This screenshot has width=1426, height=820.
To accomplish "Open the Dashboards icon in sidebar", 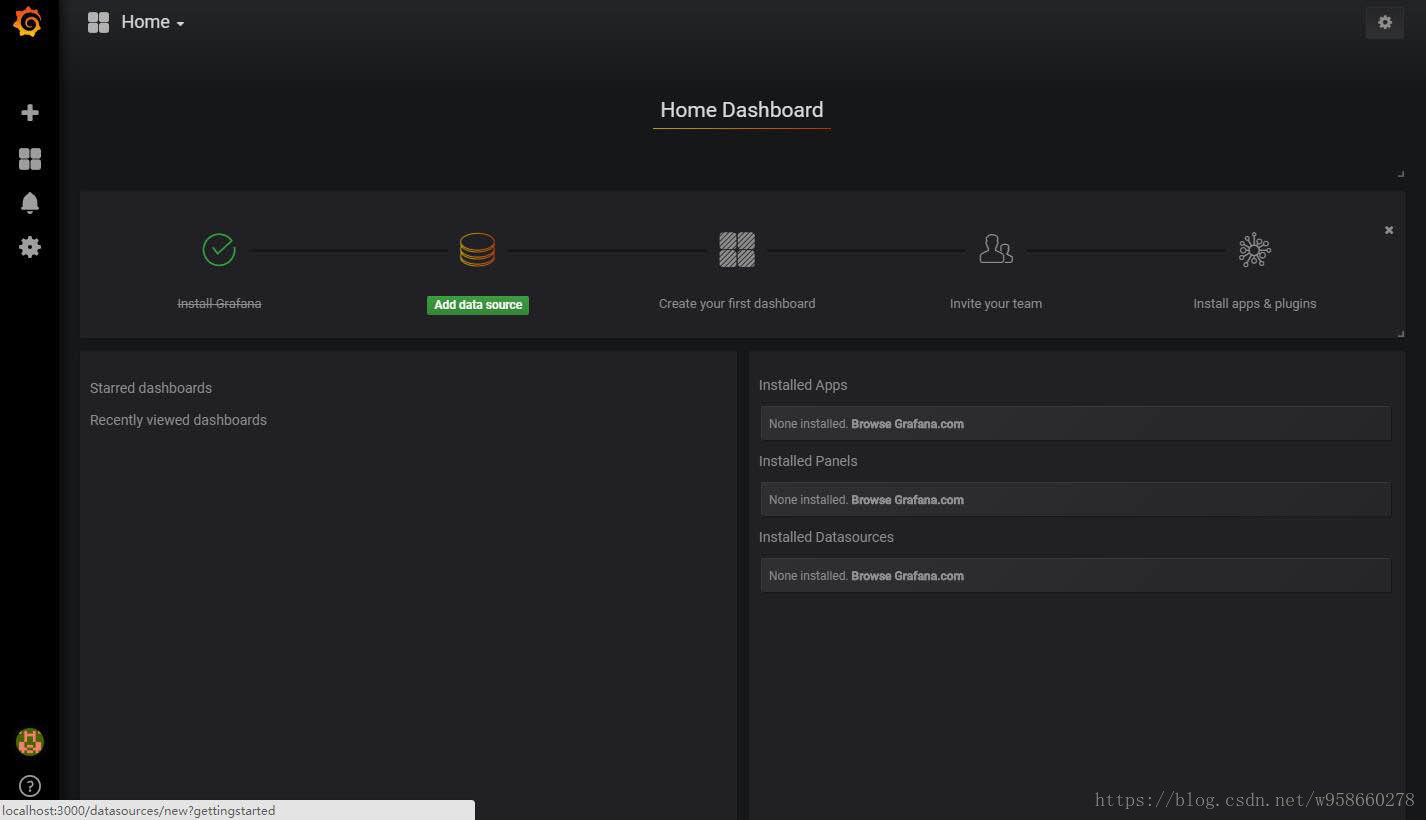I will (x=30, y=159).
